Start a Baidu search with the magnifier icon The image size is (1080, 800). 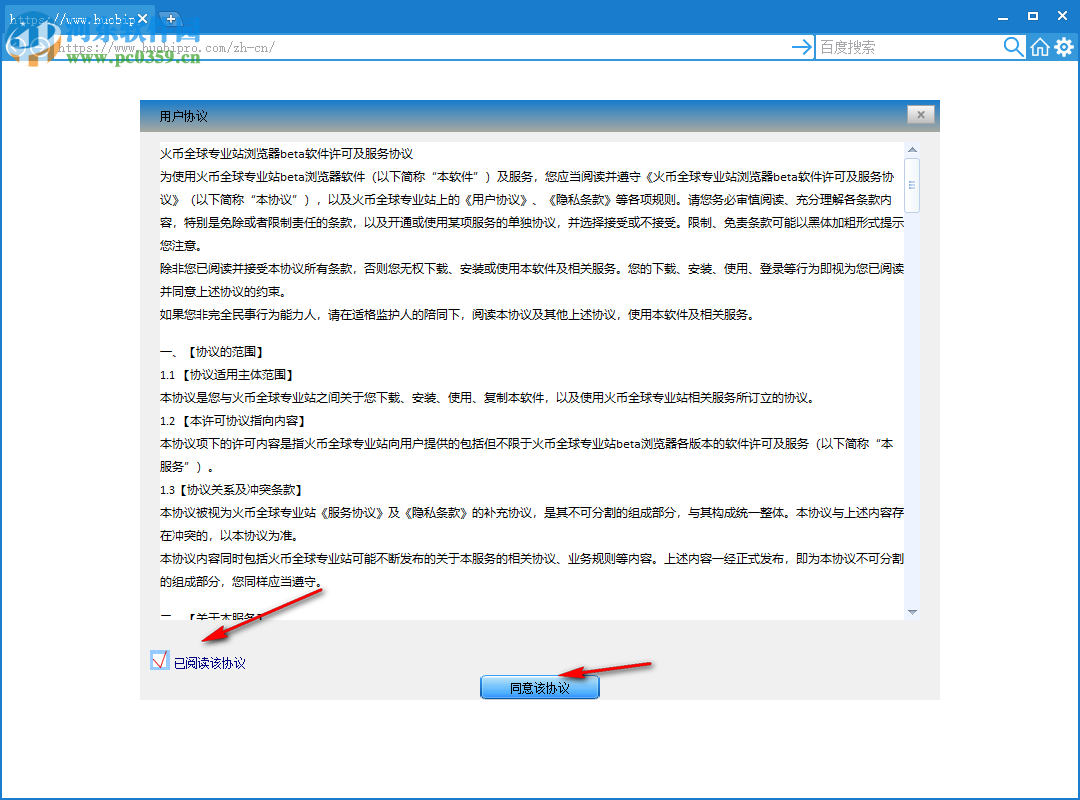click(x=1012, y=46)
